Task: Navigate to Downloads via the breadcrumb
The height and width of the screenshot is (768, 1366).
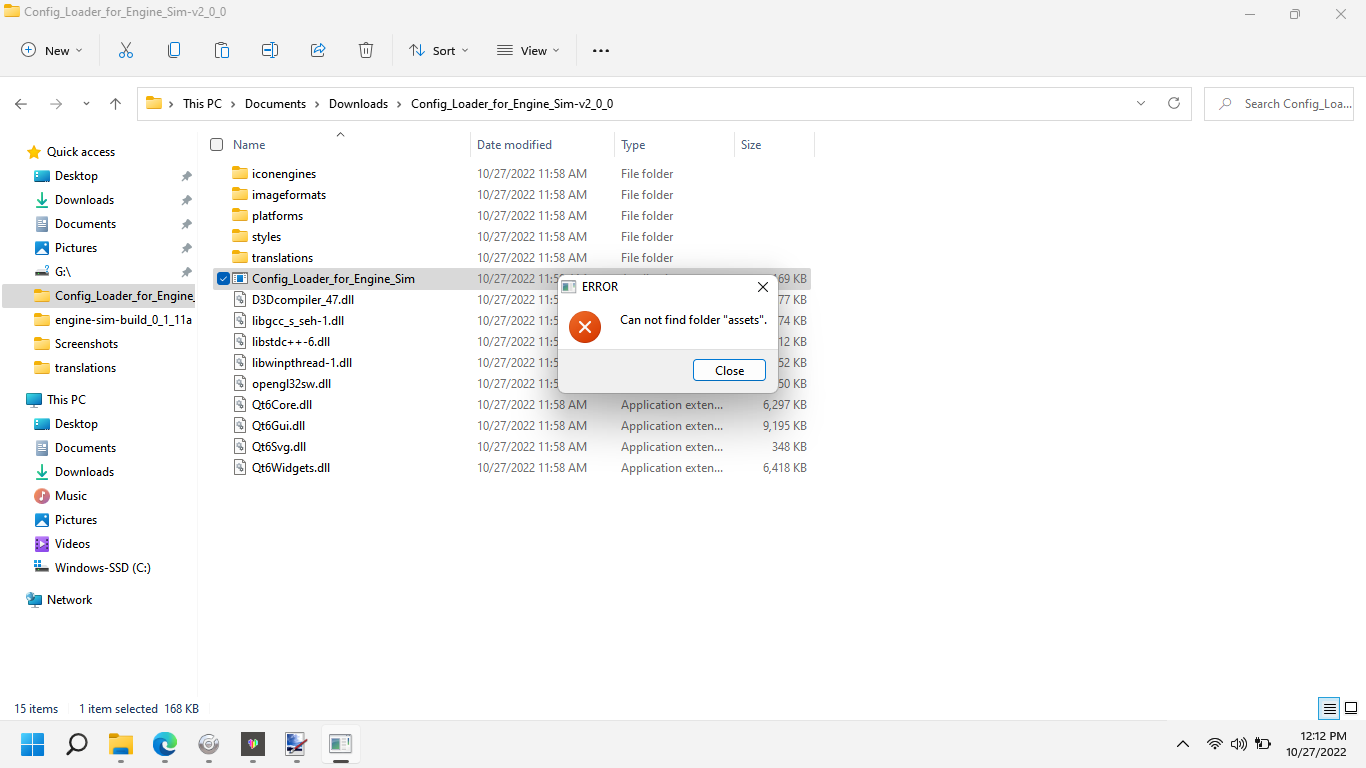Action: (x=358, y=103)
